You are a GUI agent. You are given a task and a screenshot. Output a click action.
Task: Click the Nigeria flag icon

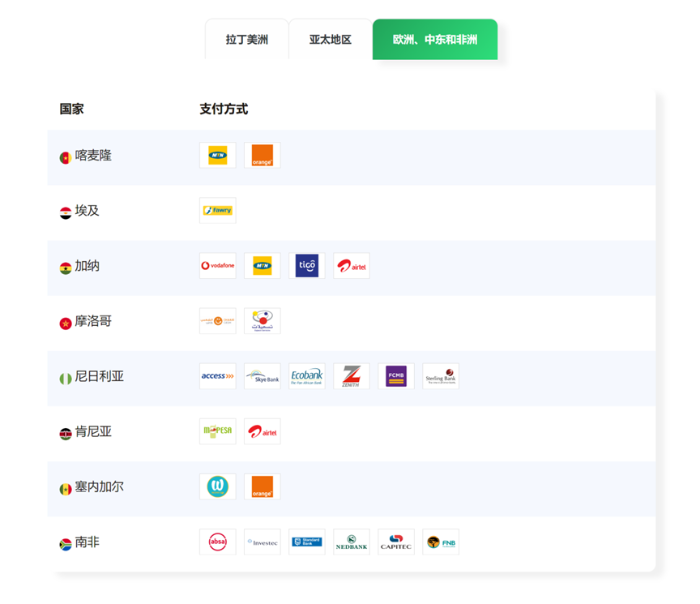pos(66,379)
